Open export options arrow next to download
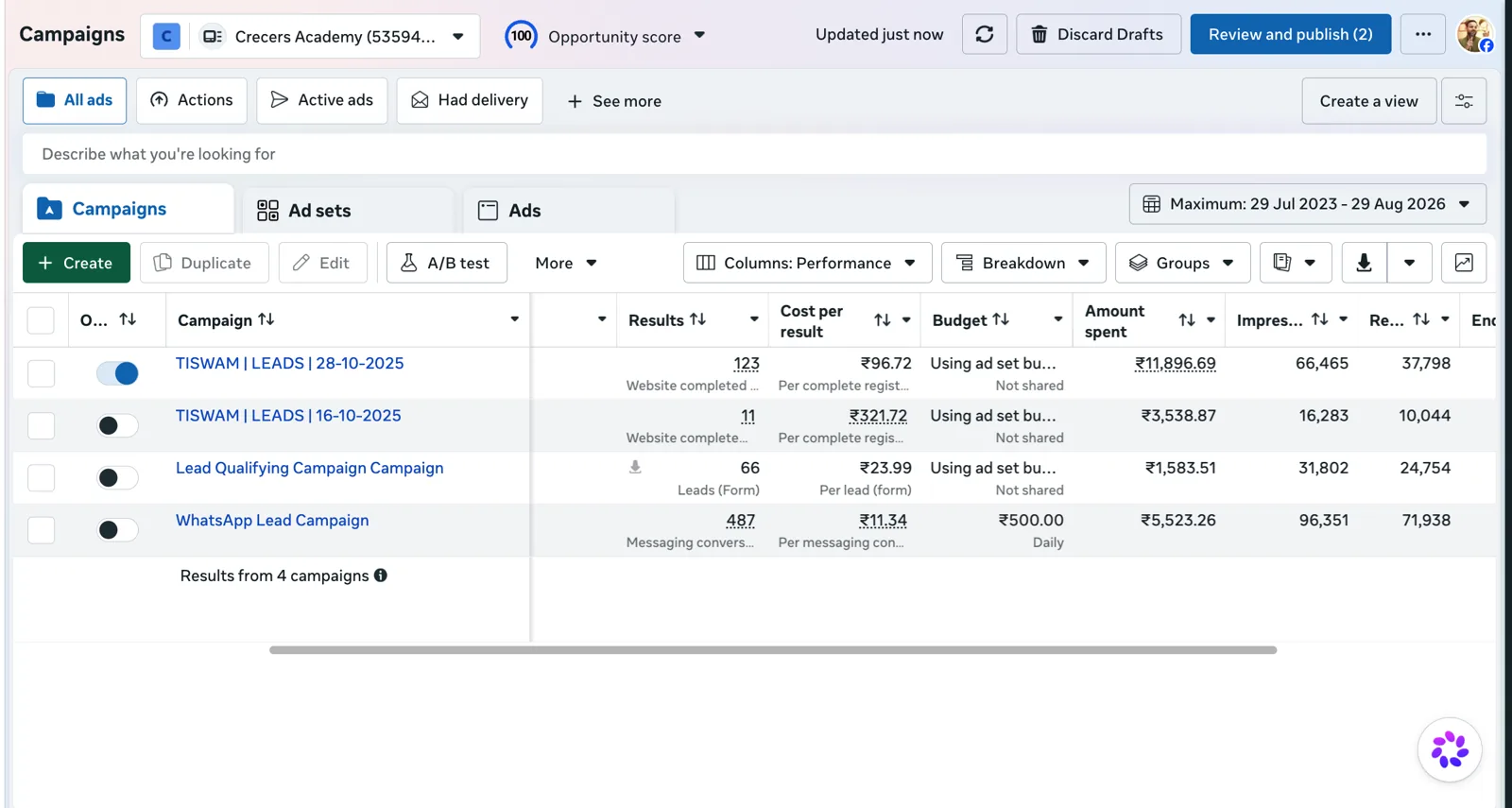 click(1409, 263)
